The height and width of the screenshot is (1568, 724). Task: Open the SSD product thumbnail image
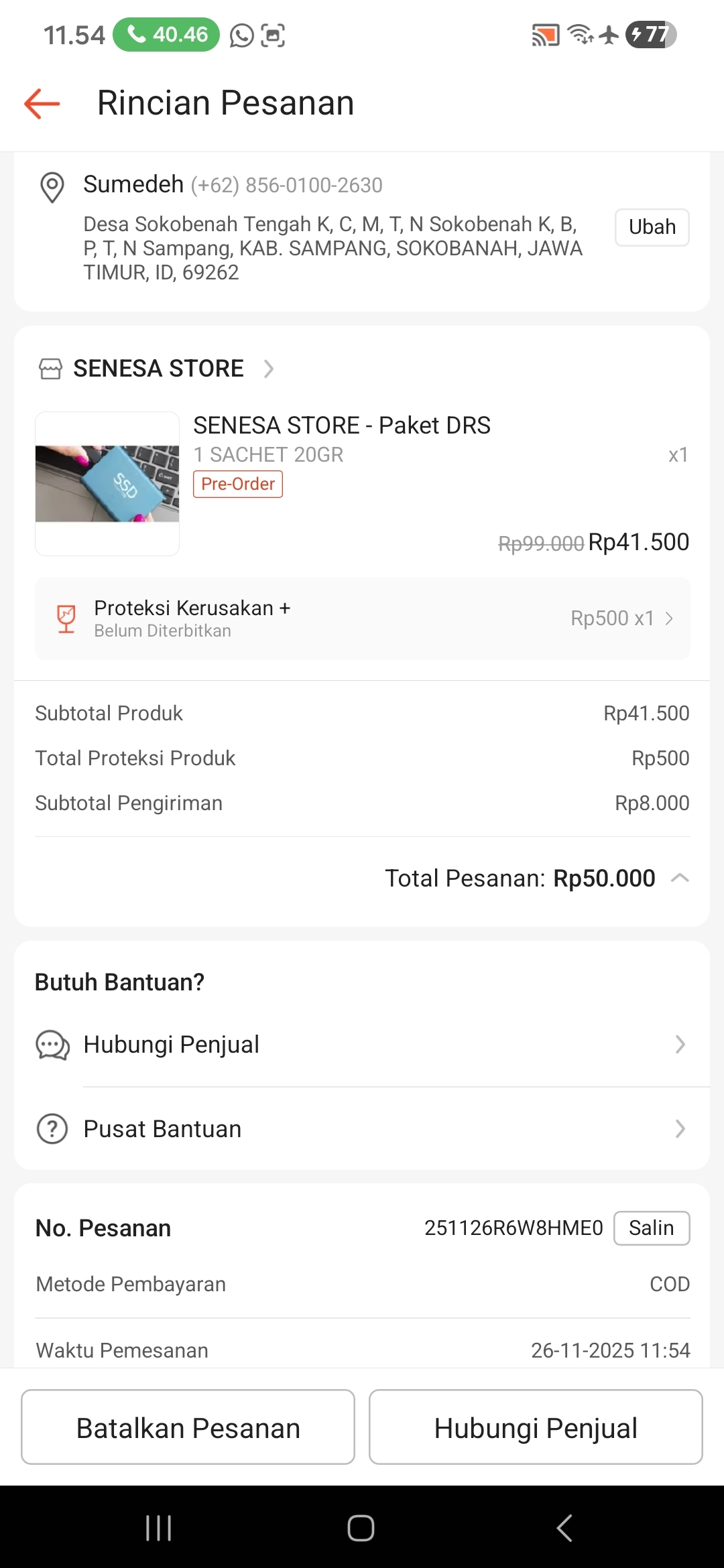(x=107, y=484)
